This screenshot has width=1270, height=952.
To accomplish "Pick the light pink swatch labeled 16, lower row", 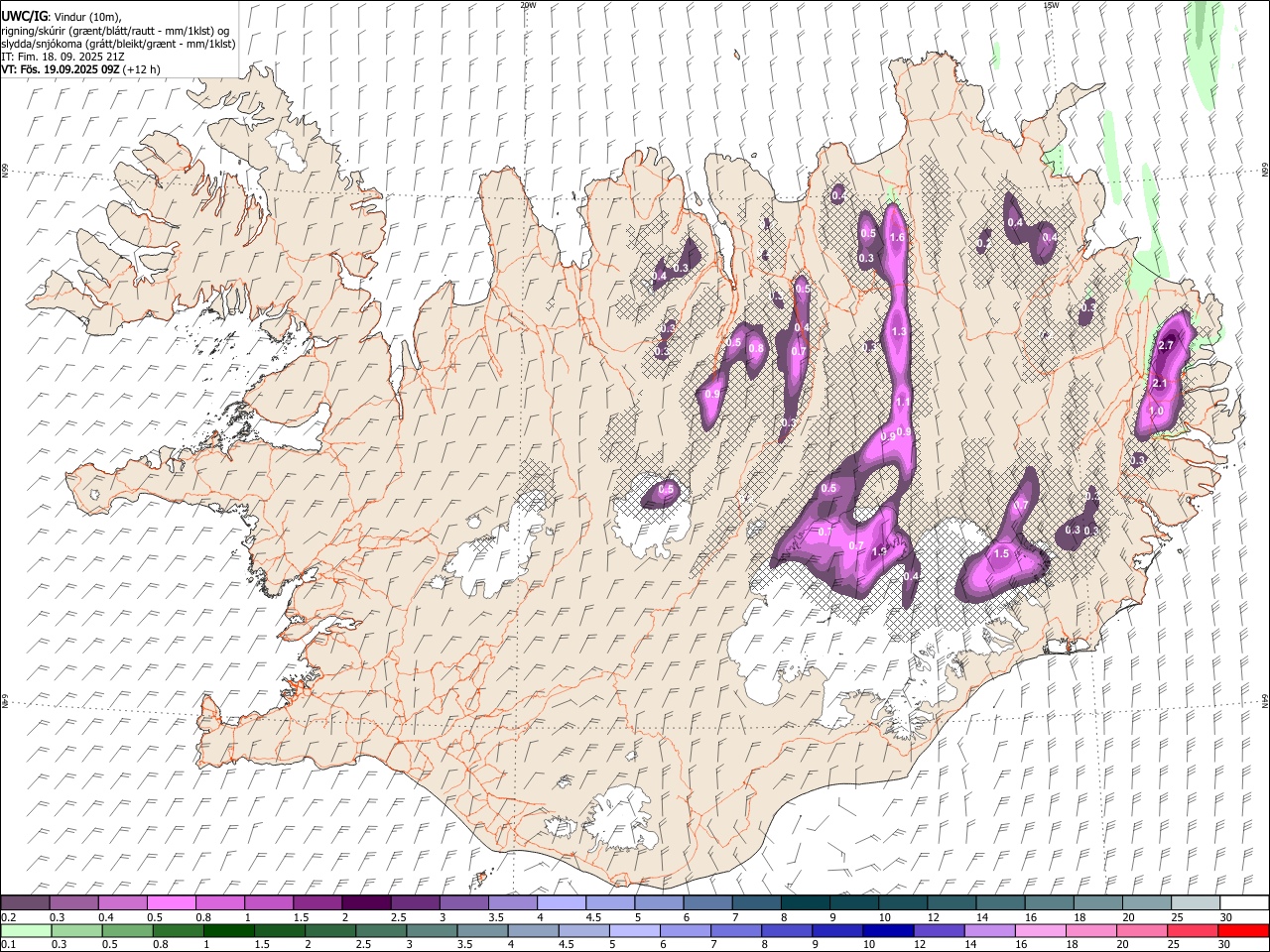I will 1040,931.
